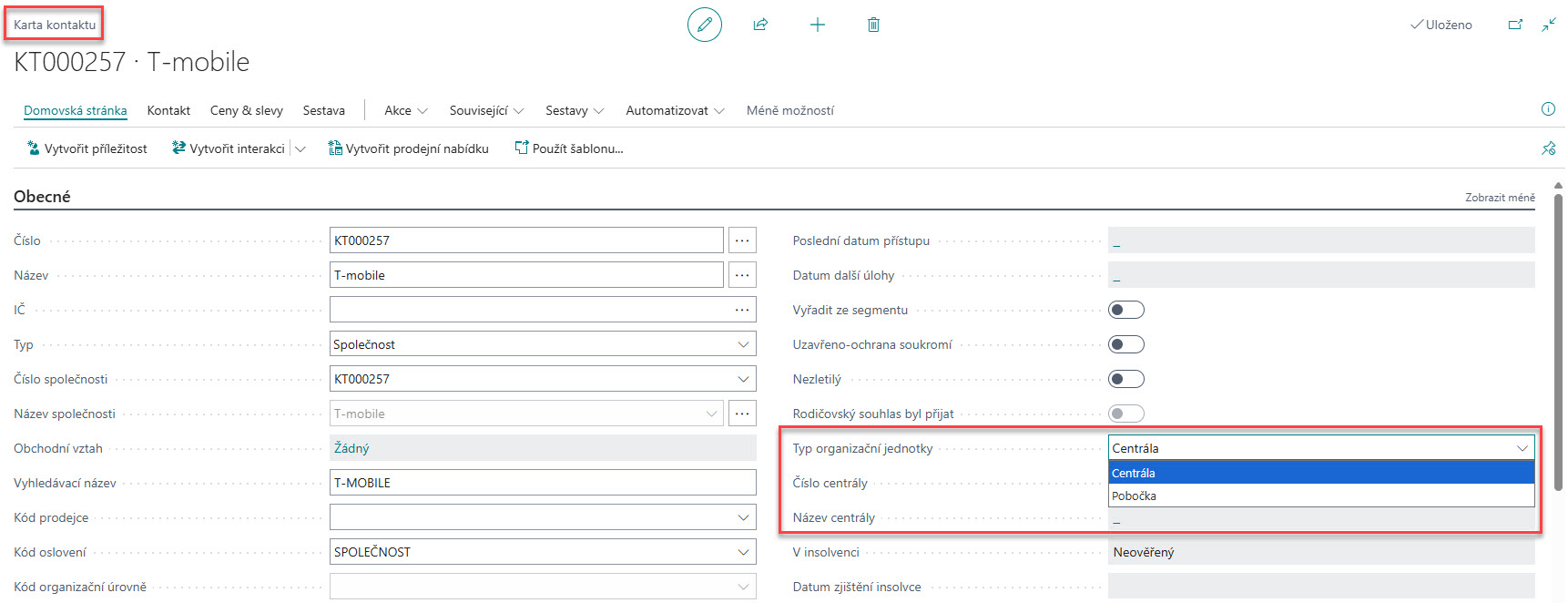Click the Uloženo status indicator
Screen dimensions: 1568x603
point(1441,25)
